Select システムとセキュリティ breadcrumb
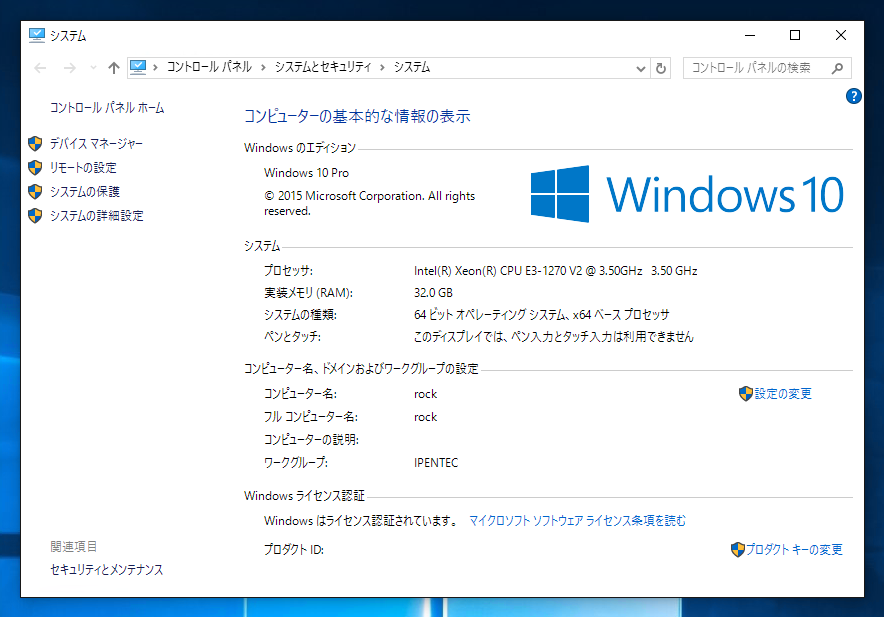Screen dimensions: 884x617 pyautogui.click(x=323, y=67)
